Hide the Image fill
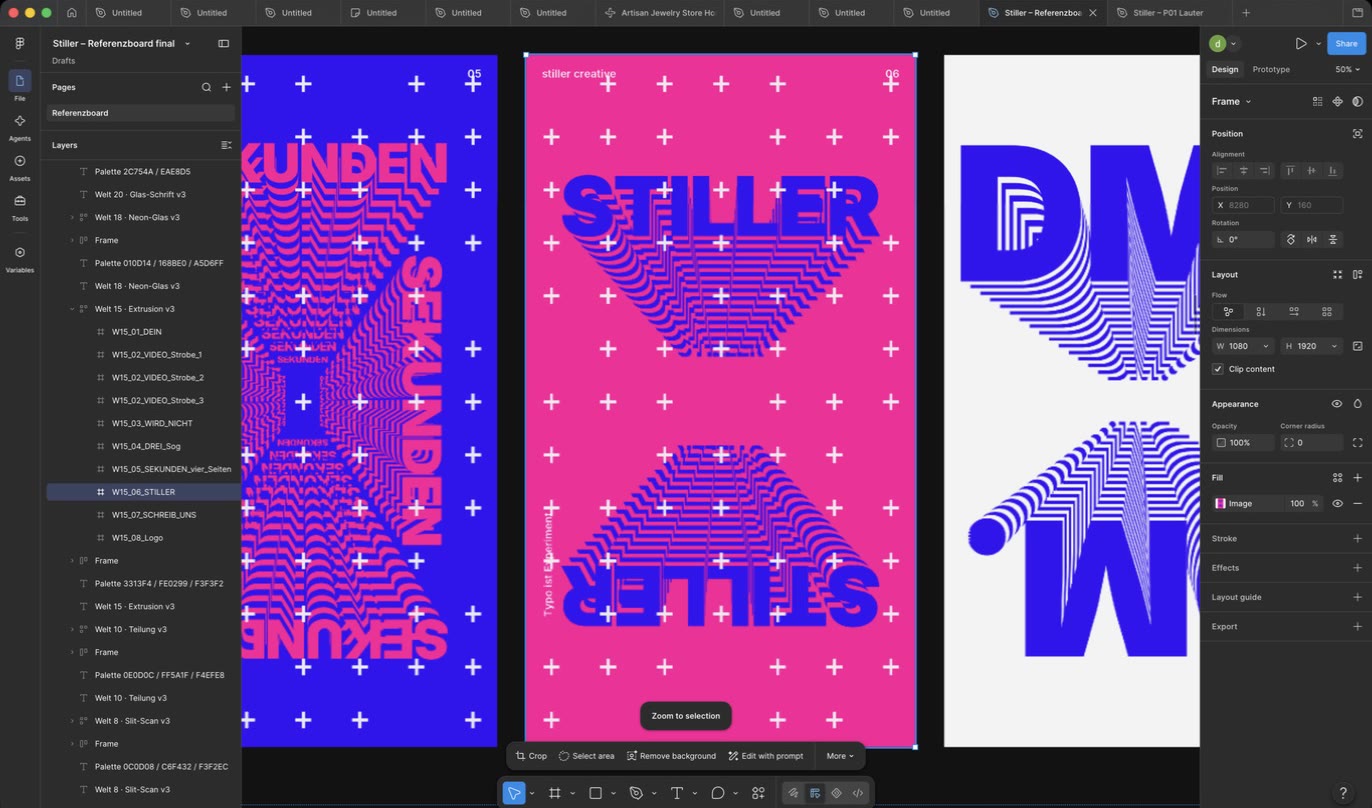The height and width of the screenshot is (808, 1372). coord(1337,504)
